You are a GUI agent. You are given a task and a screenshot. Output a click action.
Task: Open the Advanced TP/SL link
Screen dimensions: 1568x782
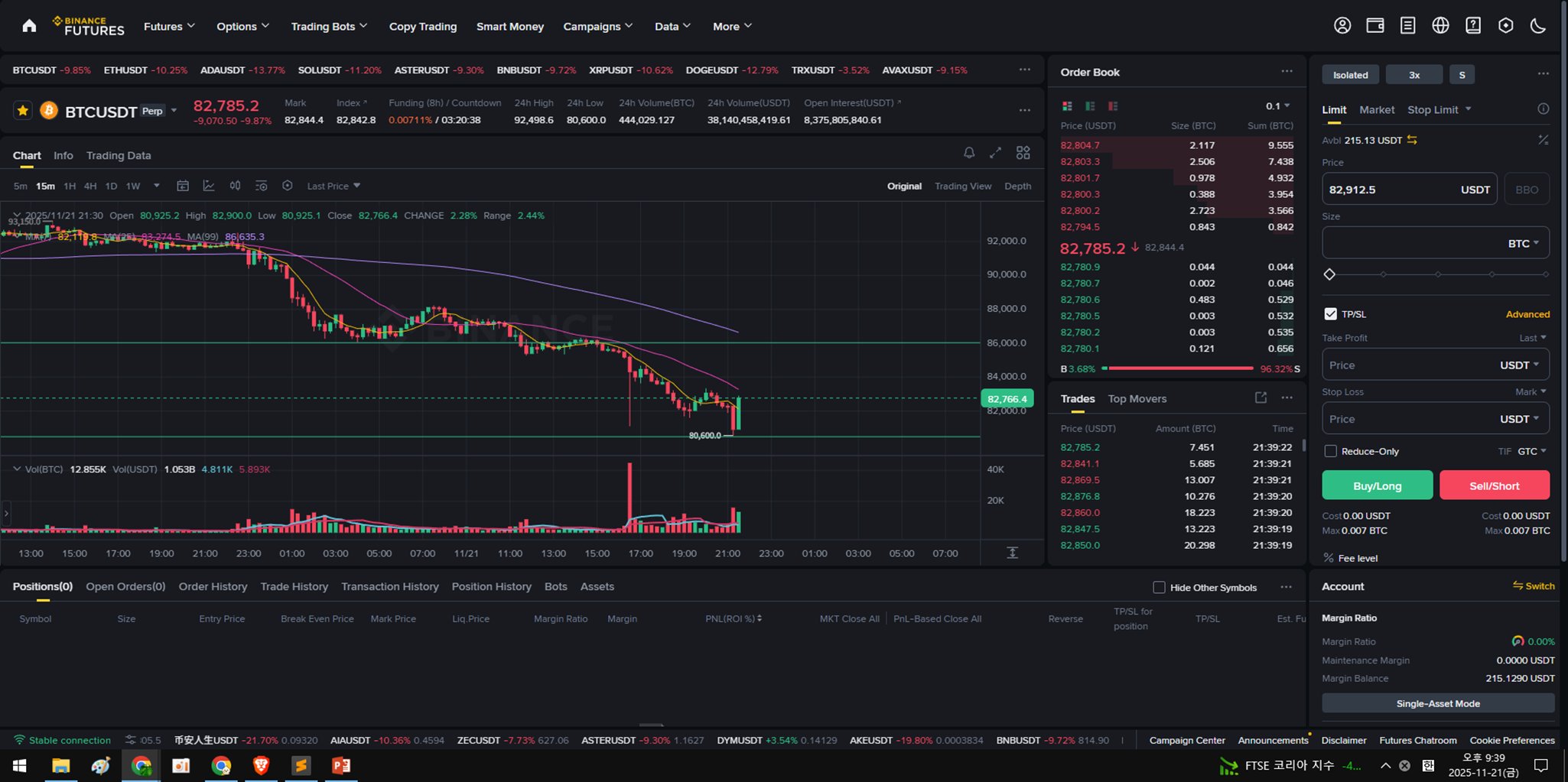pos(1527,314)
